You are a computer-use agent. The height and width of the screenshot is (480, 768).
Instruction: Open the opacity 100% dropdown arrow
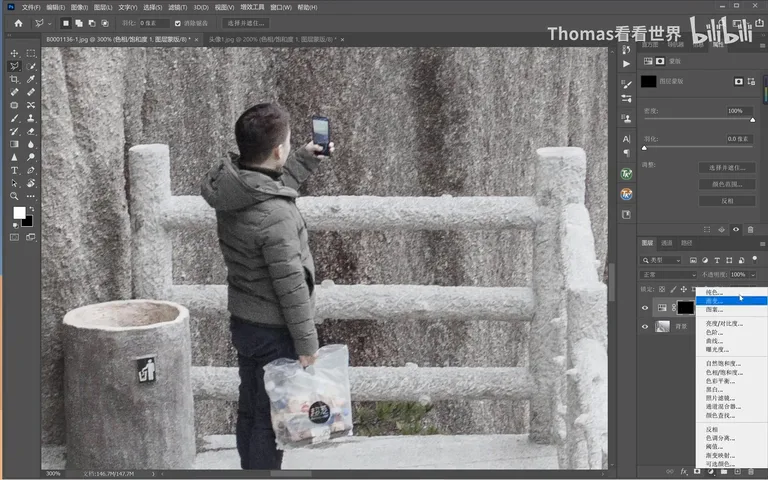click(753, 275)
